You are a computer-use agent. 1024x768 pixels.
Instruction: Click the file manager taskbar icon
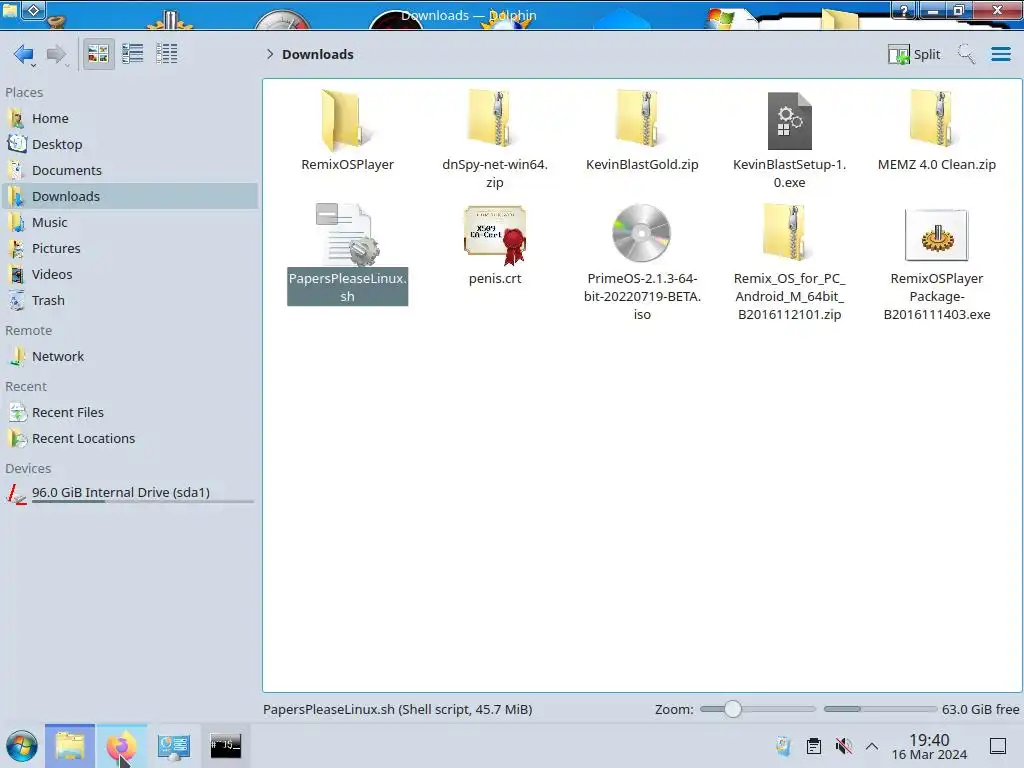coord(70,746)
